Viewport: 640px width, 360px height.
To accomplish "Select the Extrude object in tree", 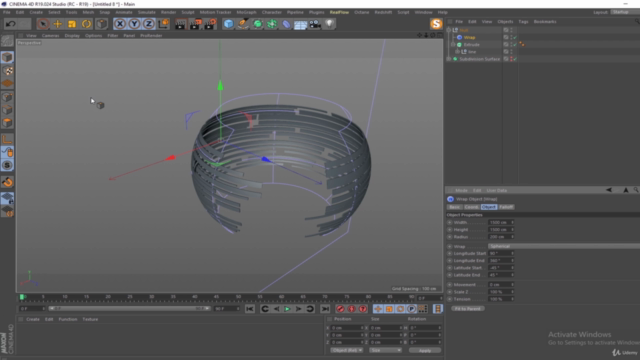I will click(471, 44).
